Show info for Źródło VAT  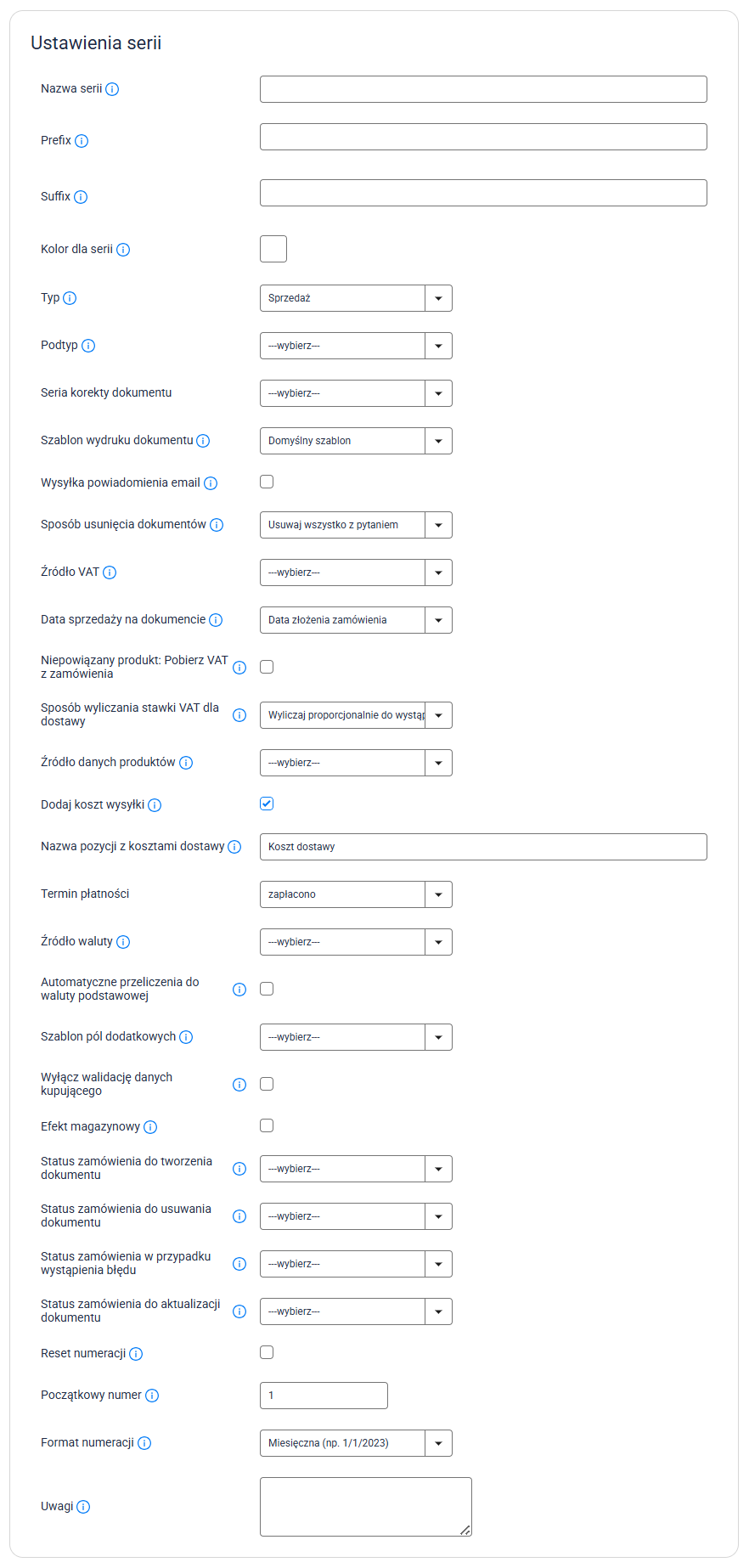110,572
